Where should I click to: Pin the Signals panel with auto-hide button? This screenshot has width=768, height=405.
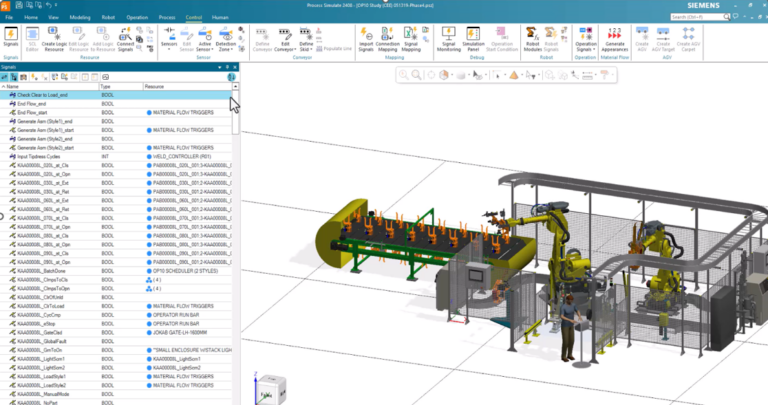(226, 66)
